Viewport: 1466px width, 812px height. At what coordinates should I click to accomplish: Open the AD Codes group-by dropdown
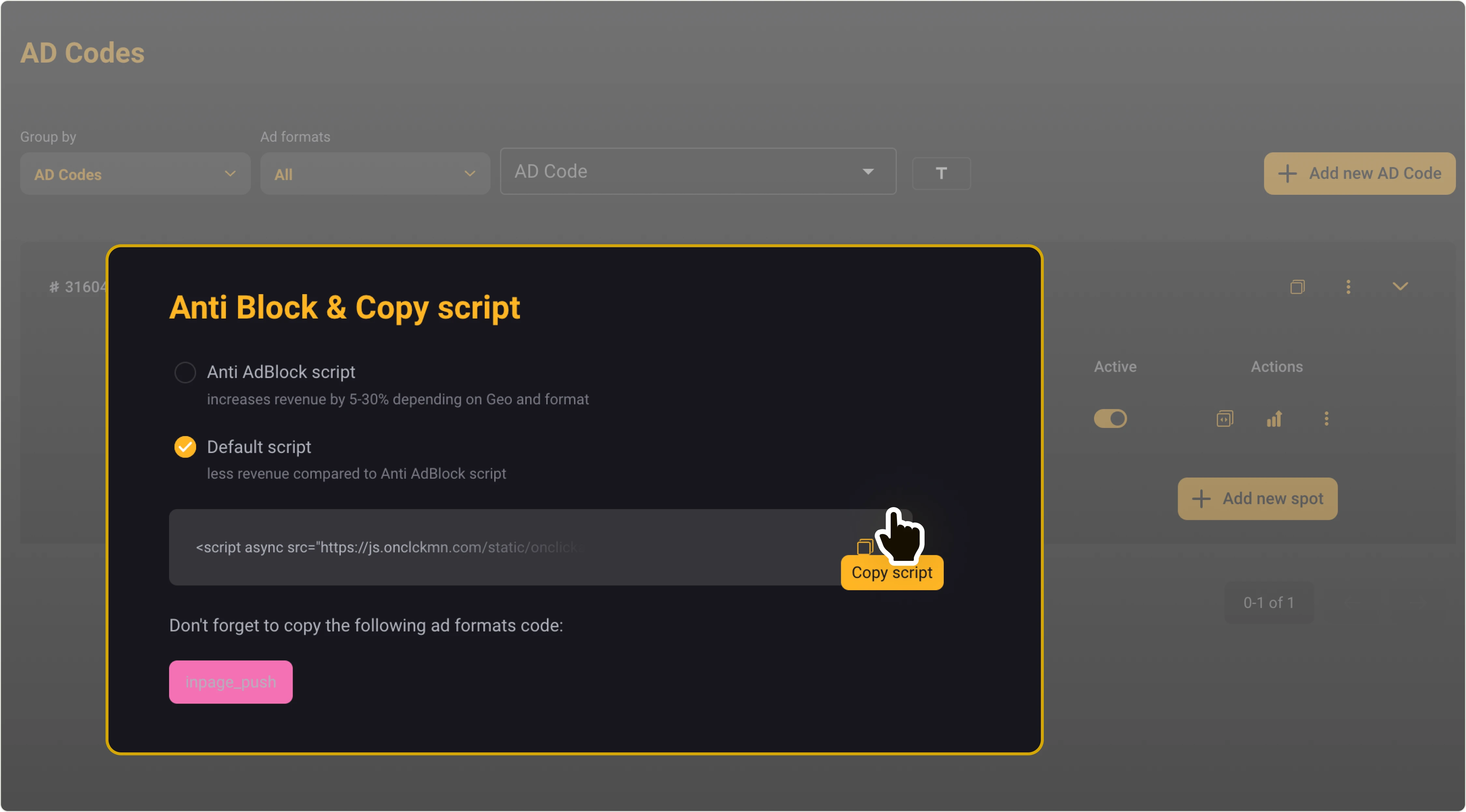point(135,174)
